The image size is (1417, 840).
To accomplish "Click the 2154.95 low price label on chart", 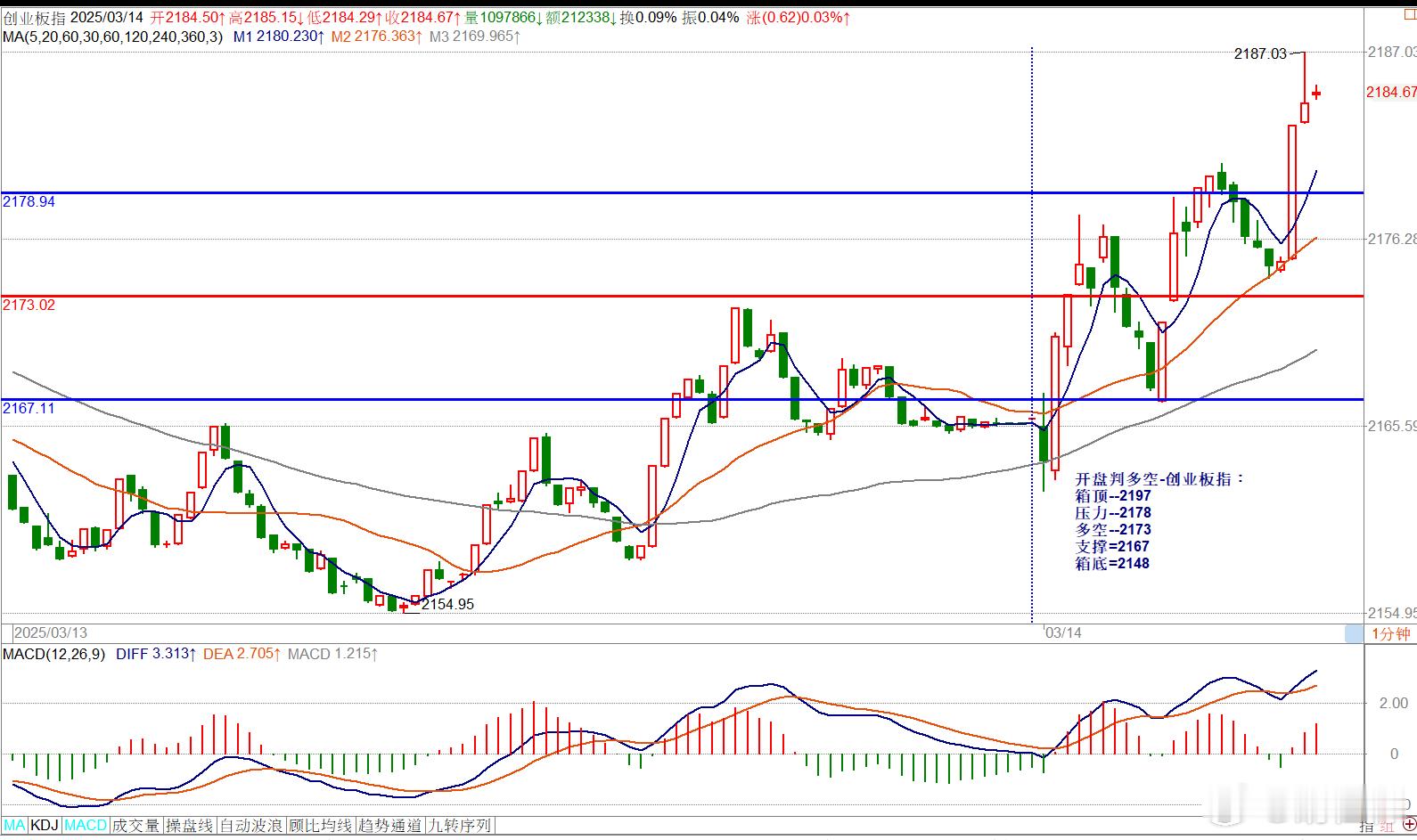I will click(447, 604).
